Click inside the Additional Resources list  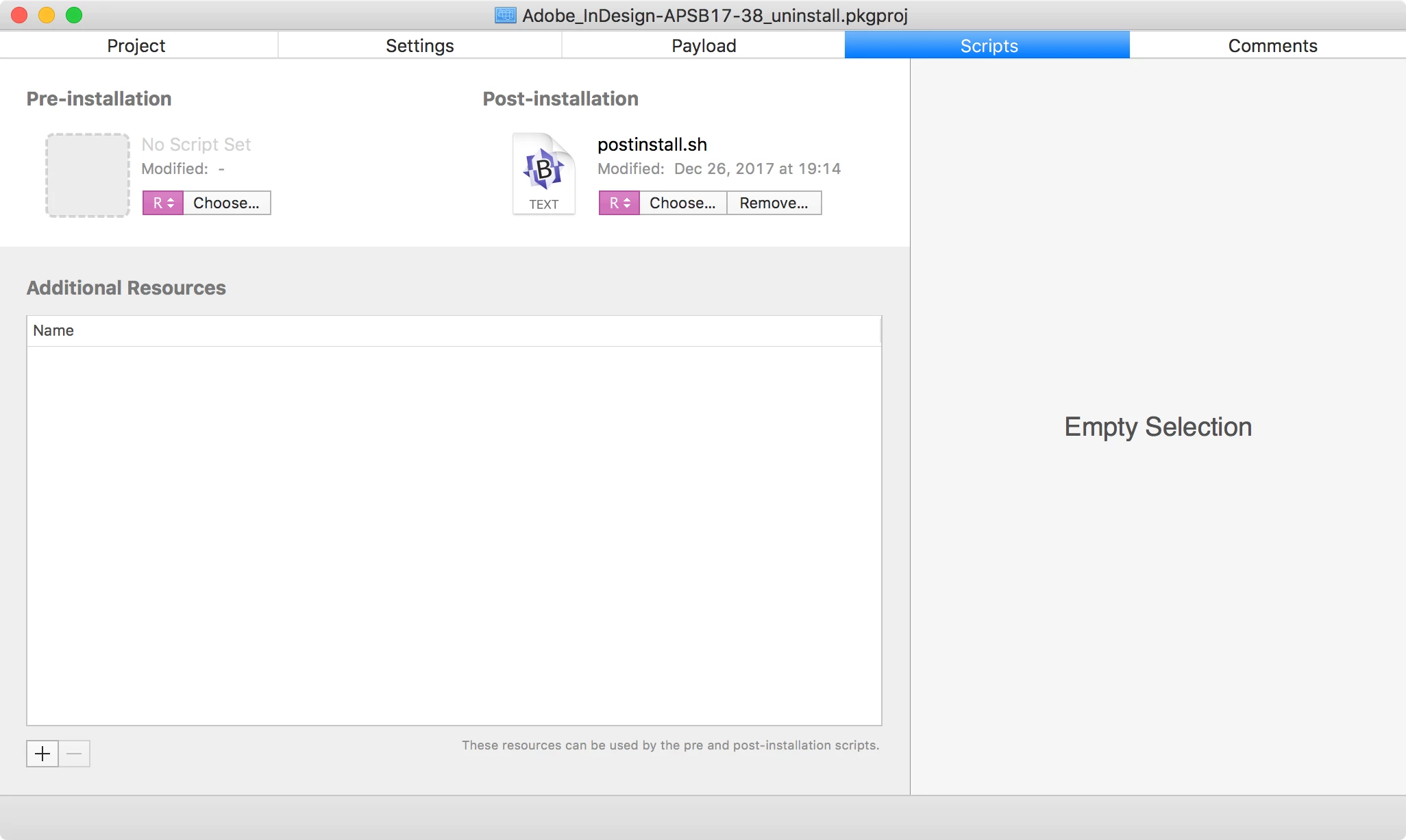tap(452, 534)
